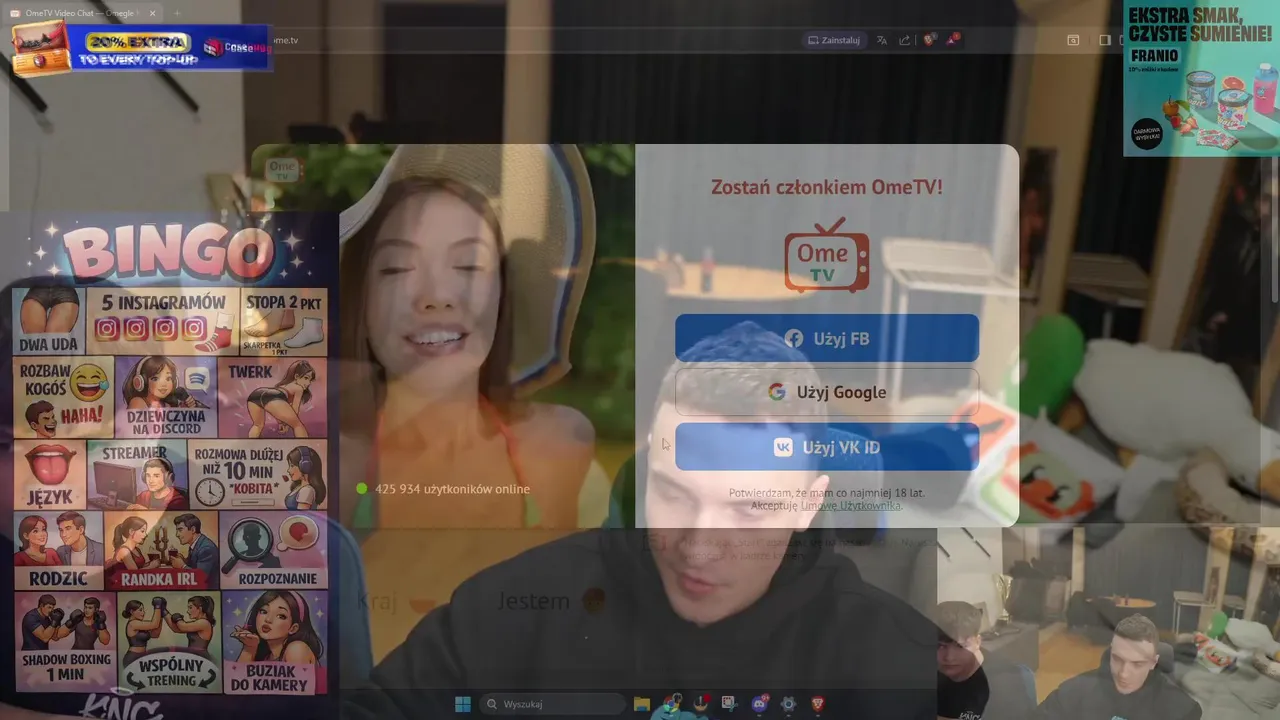Open Brave Rewards triangle icon
Viewport: 1280px width, 720px height.
(x=952, y=40)
